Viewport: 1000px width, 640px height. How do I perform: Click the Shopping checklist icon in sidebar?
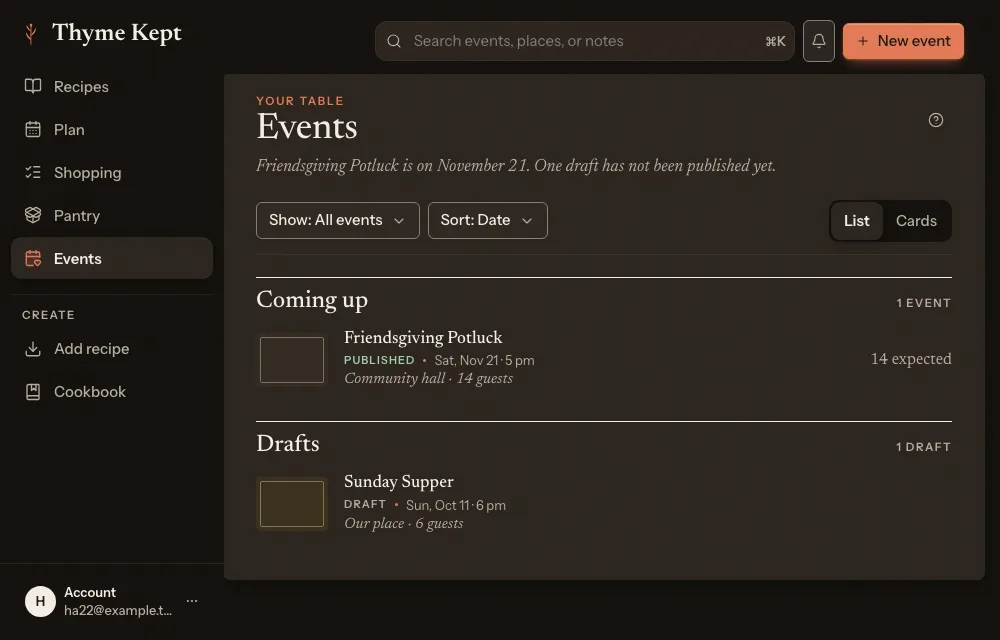(x=33, y=172)
